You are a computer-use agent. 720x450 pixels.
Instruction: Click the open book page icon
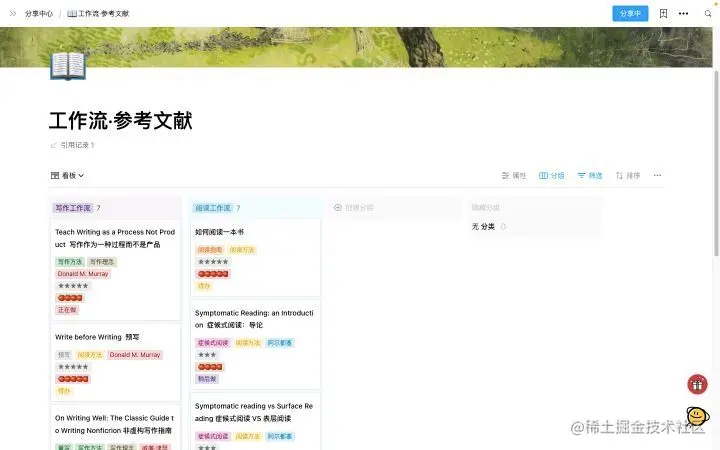click(68, 66)
